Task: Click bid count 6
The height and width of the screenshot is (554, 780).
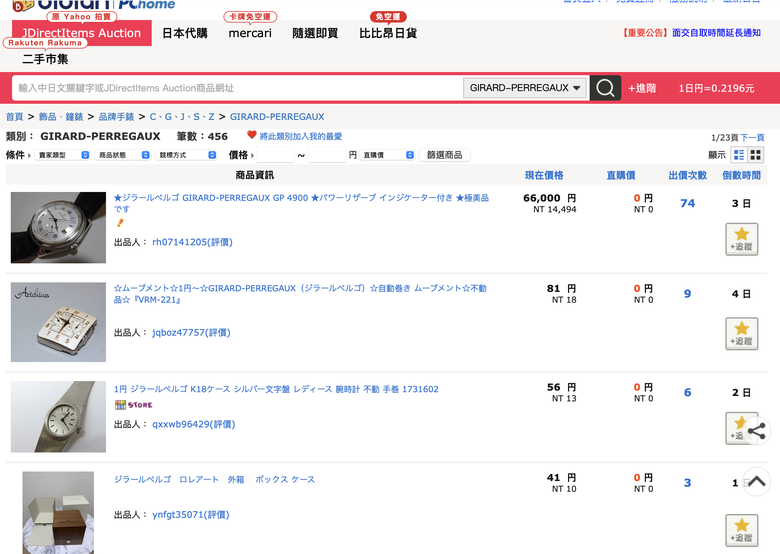Action: [687, 392]
